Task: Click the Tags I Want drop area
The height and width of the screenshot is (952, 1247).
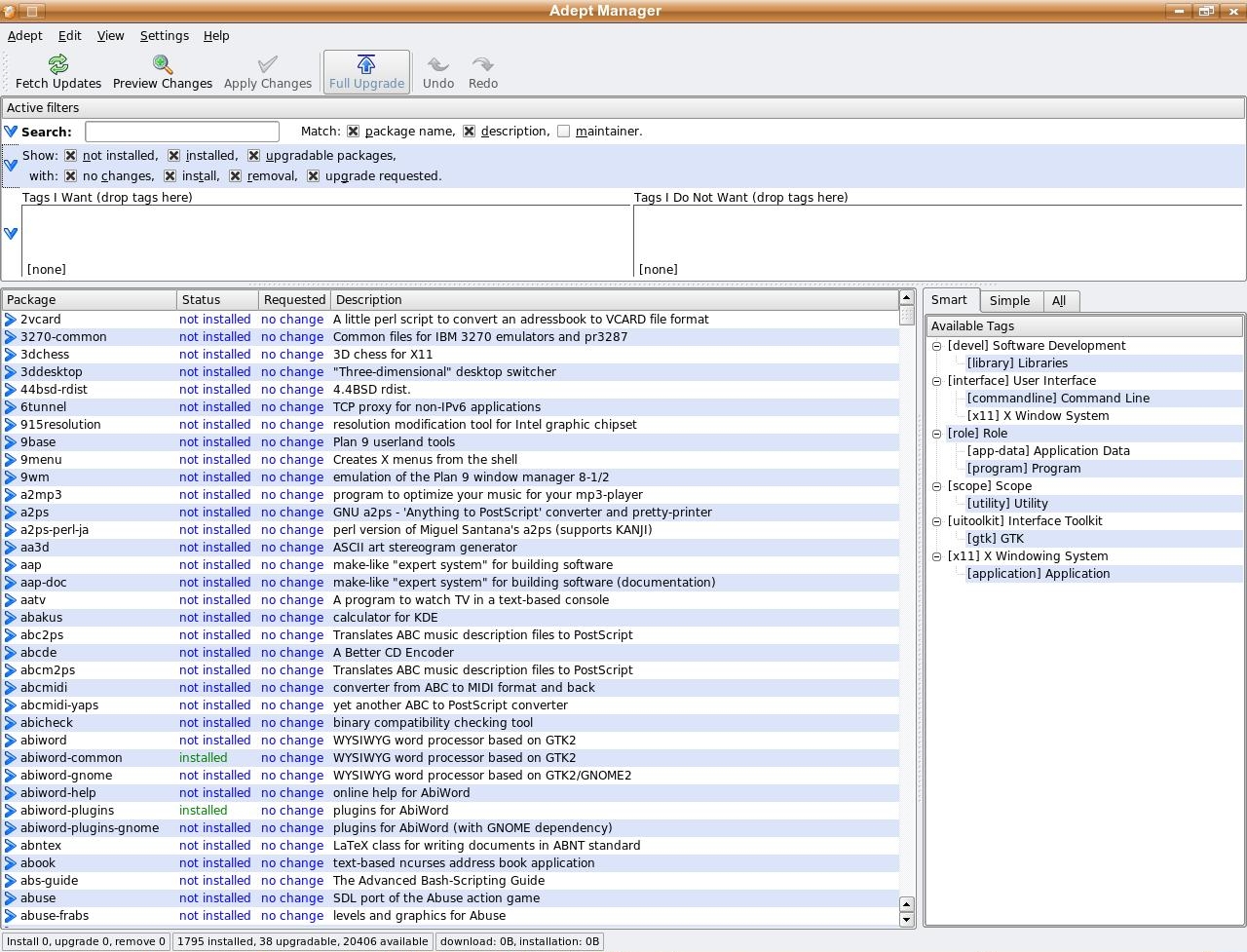Action: 326,242
